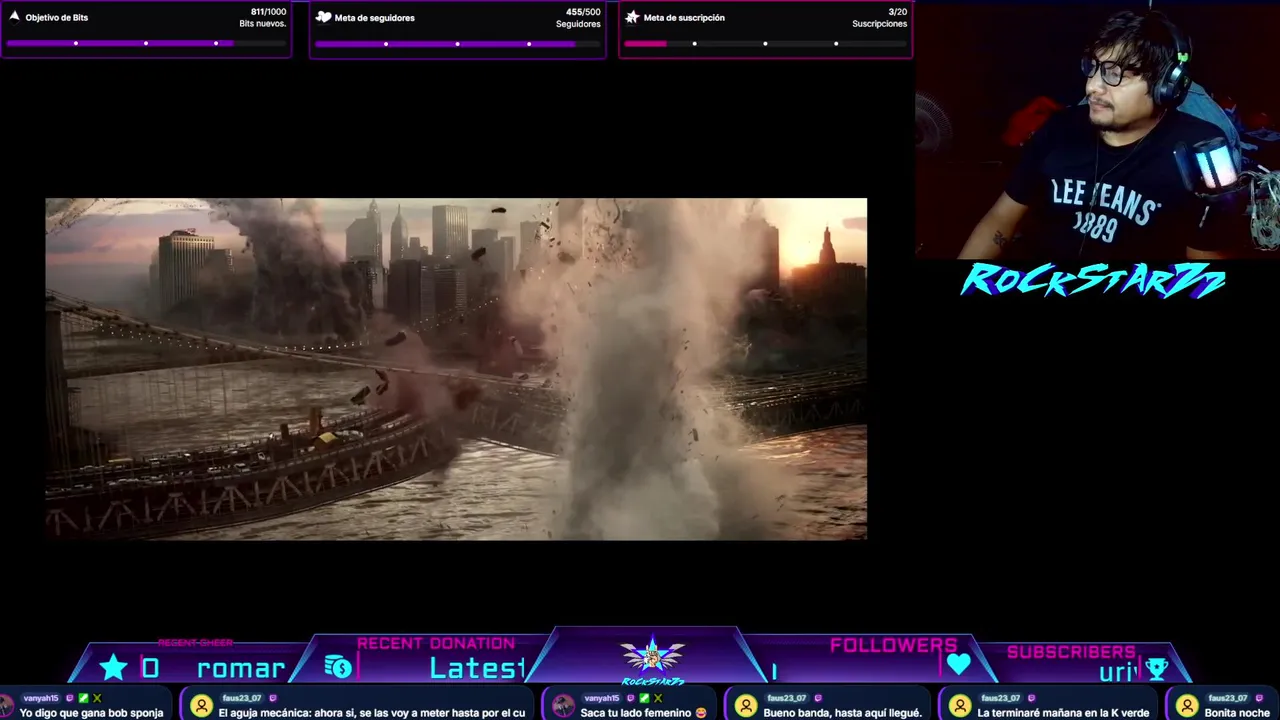Click chat message 'Saca tu lado femenino'
The height and width of the screenshot is (720, 1280).
(643, 713)
